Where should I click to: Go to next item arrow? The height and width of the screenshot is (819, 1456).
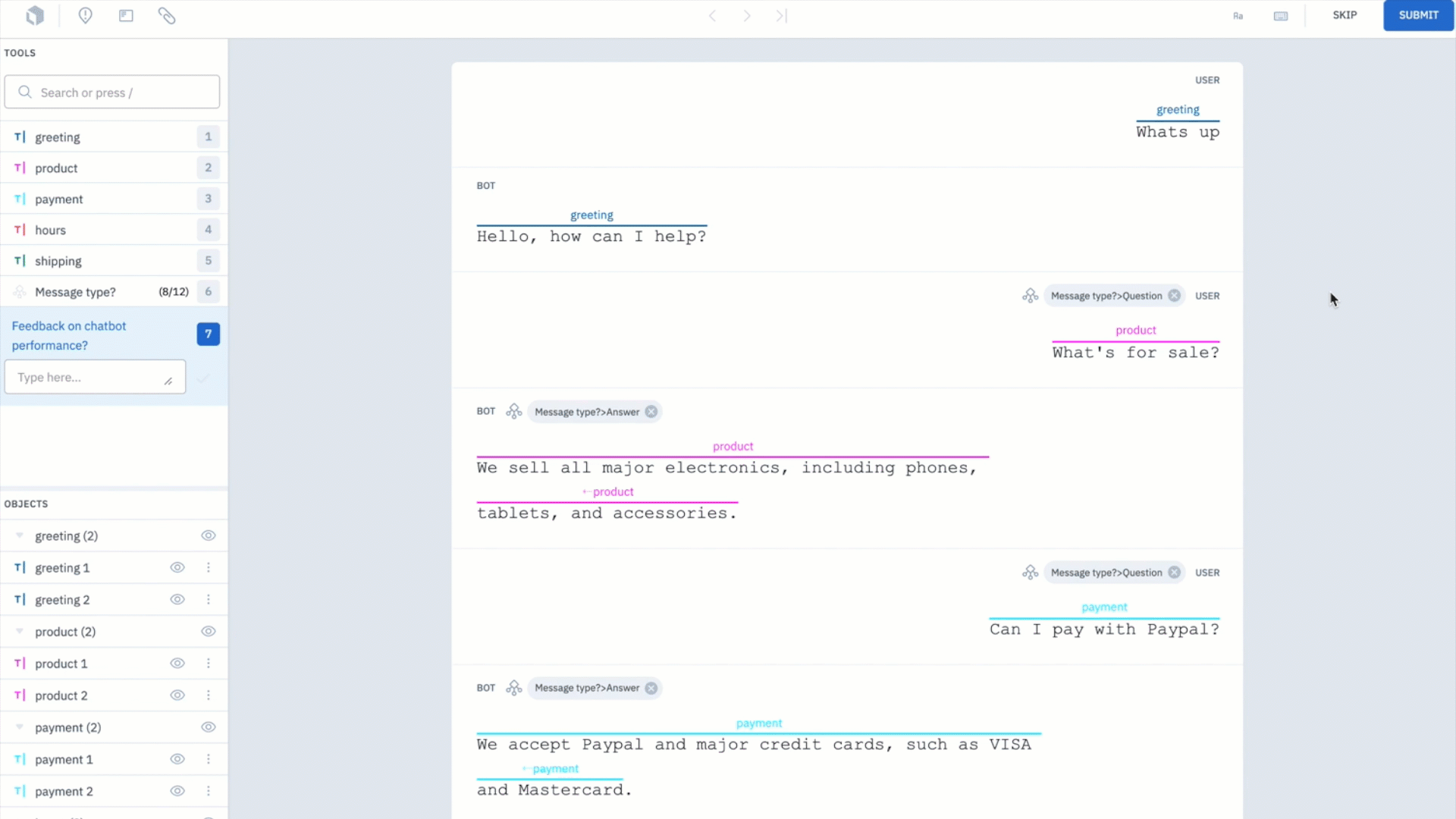[x=747, y=16]
